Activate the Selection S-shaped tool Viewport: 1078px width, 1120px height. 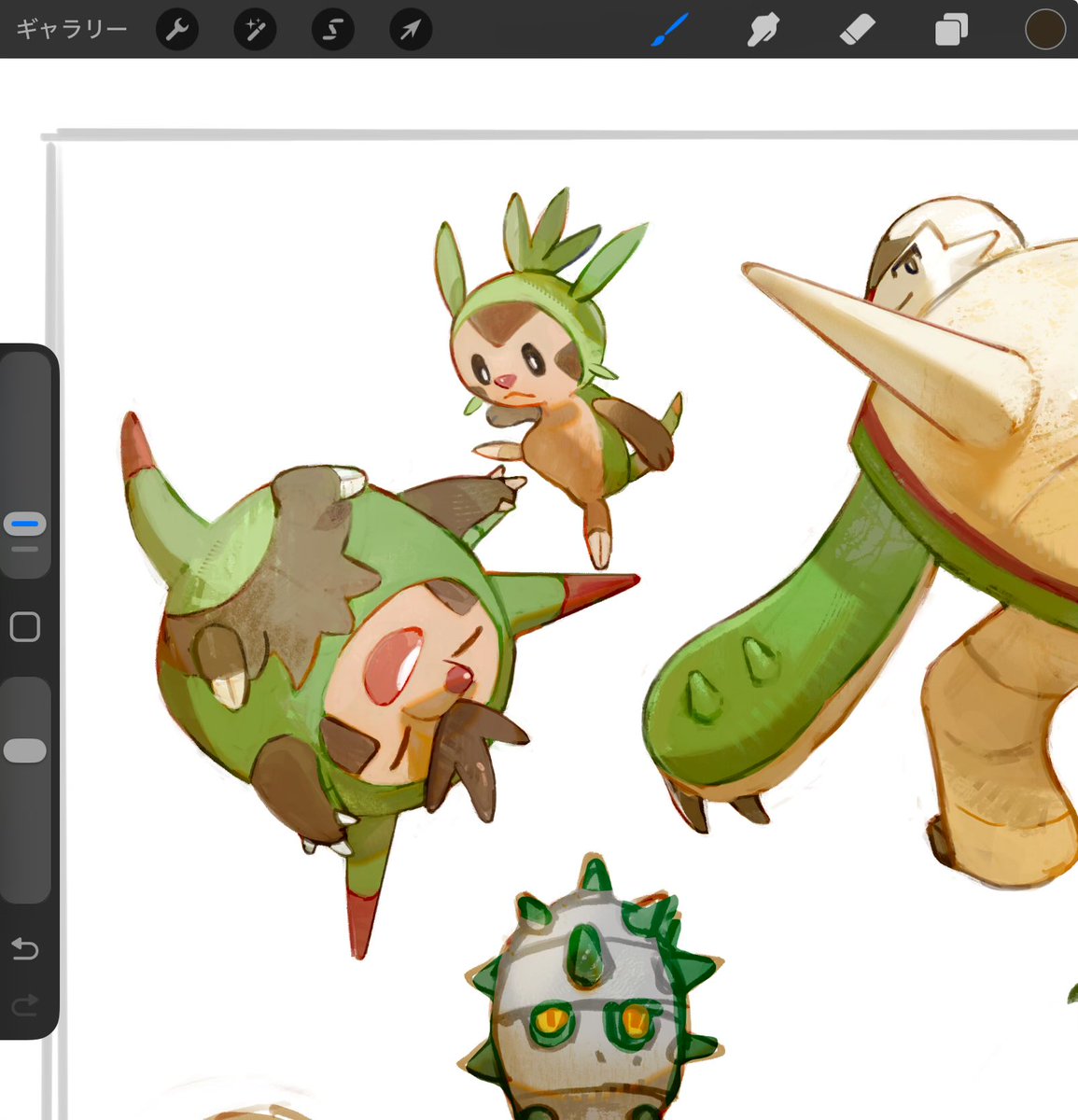pos(332,30)
